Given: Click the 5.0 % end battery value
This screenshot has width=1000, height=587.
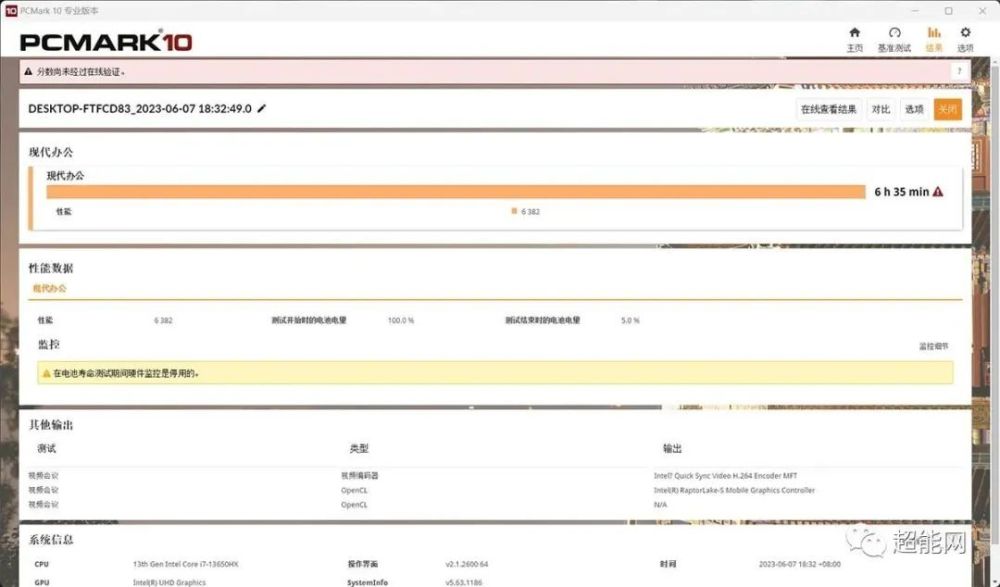Looking at the screenshot, I should pyautogui.click(x=630, y=320).
